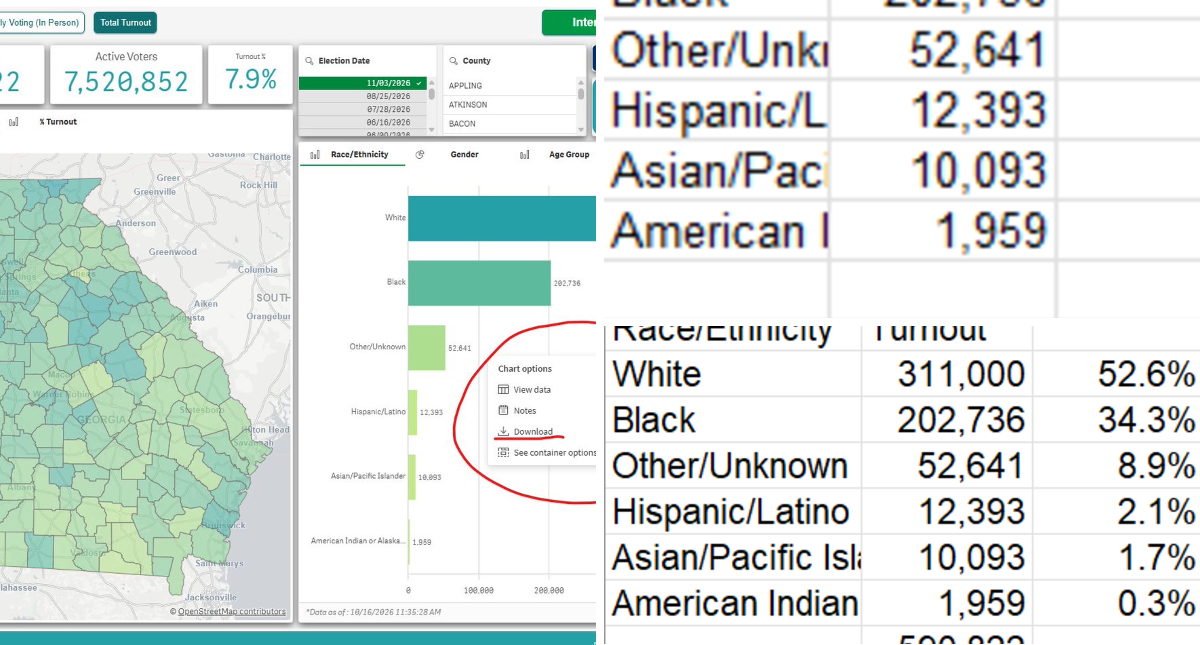The image size is (1200, 645).
Task: Click the 2.1% cell in the spreadsheet
Action: coord(1116,512)
